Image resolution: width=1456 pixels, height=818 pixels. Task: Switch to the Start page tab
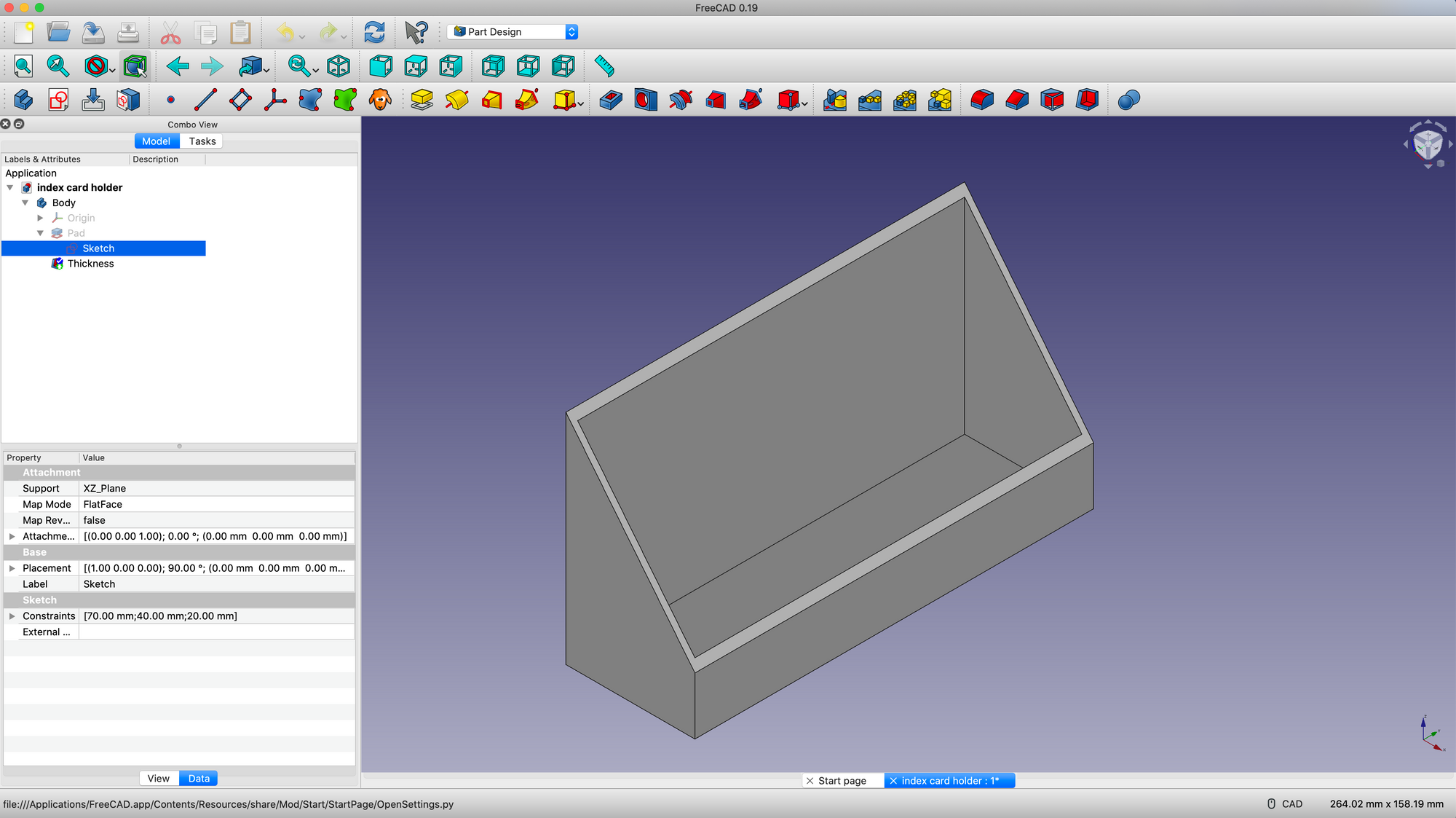click(x=842, y=780)
